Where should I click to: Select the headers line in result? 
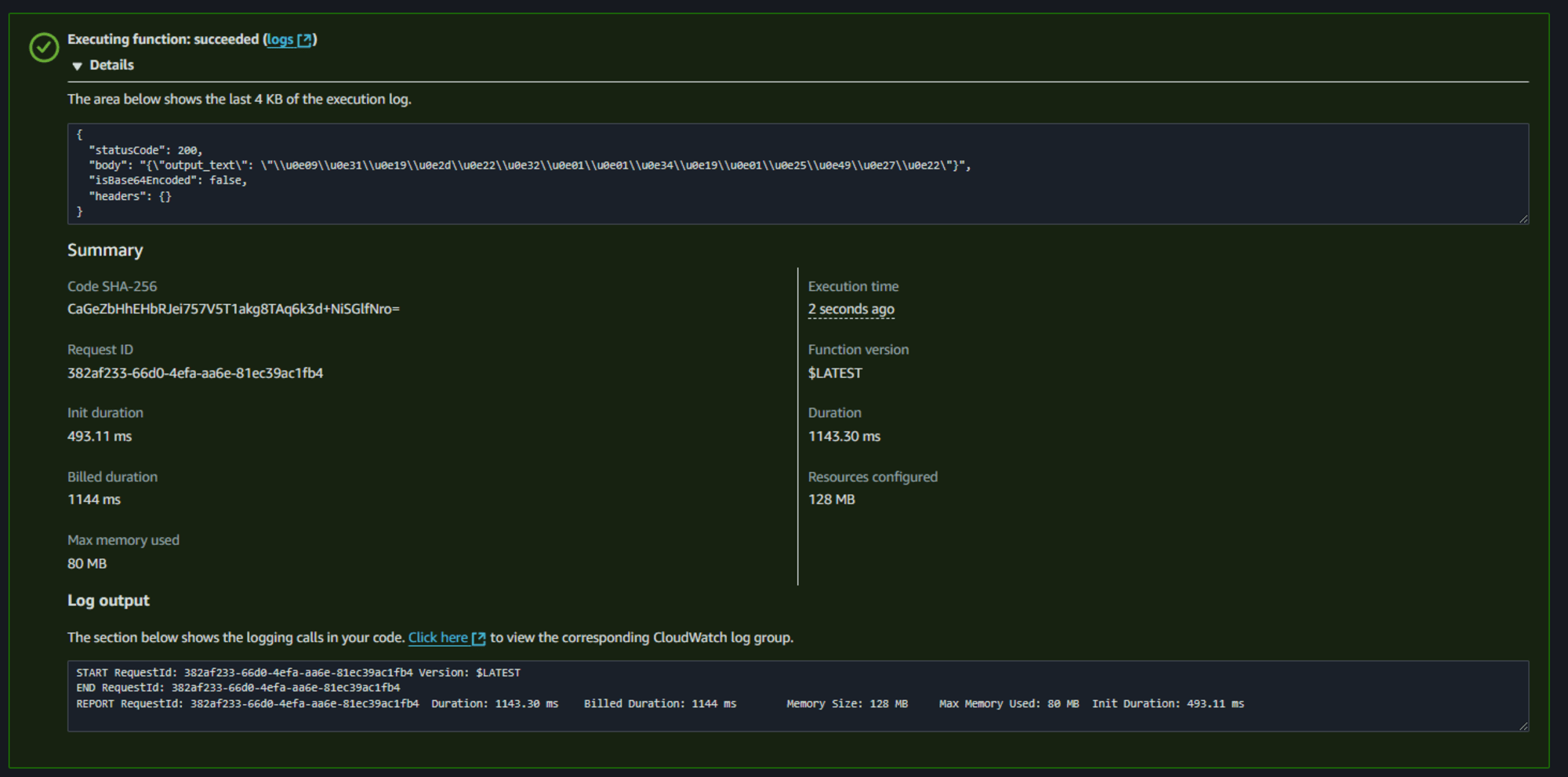click(x=130, y=196)
